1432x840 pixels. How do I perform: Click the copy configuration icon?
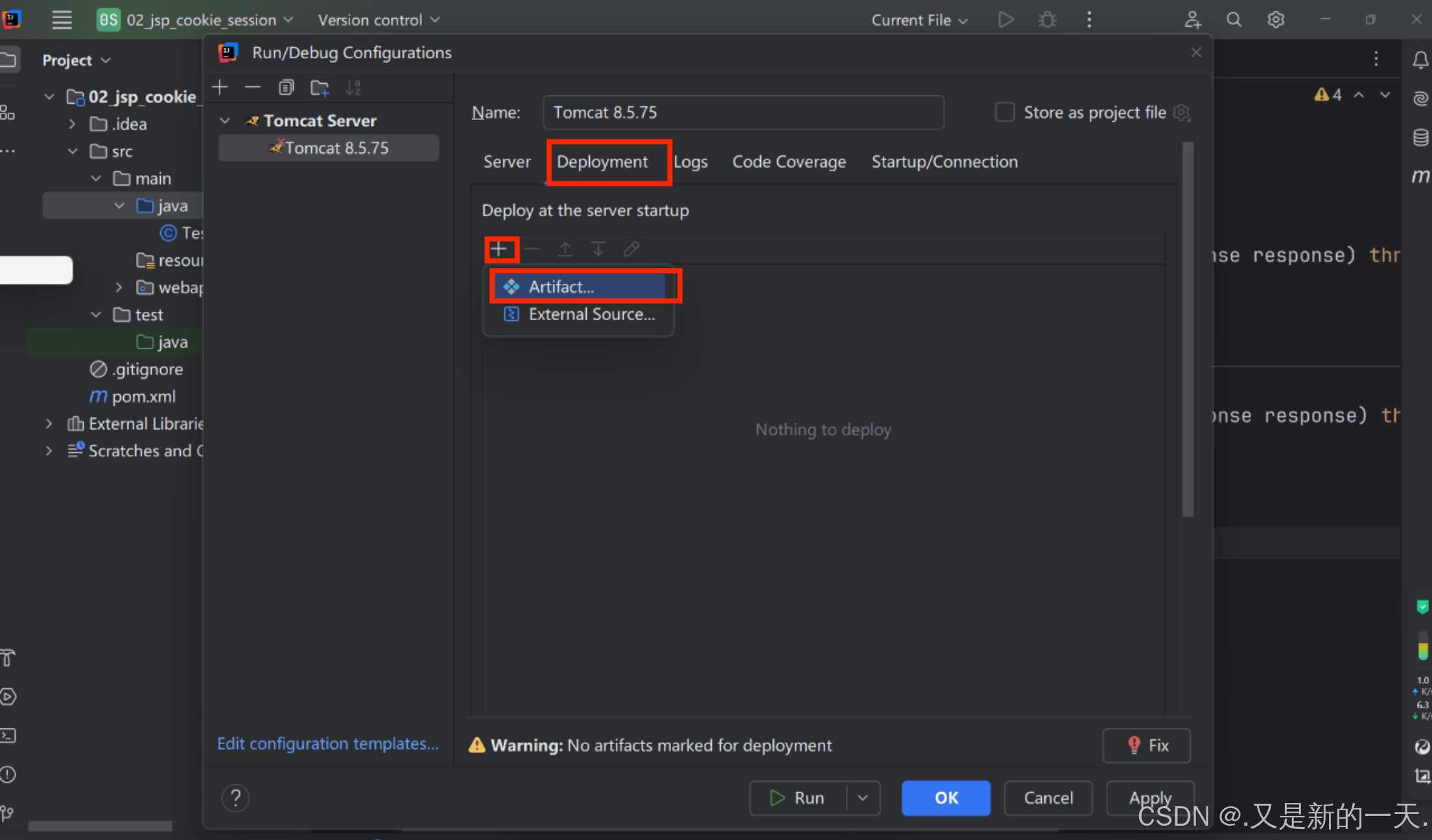pos(286,87)
